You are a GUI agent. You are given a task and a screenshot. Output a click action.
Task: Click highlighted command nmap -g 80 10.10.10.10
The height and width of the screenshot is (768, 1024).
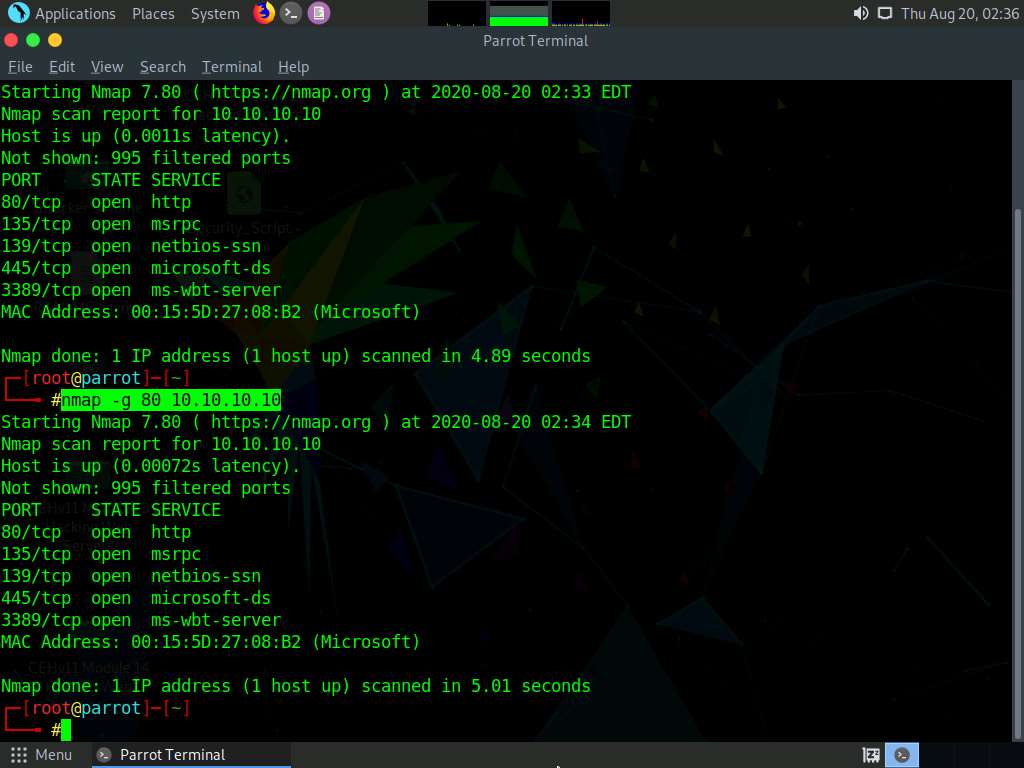click(171, 400)
